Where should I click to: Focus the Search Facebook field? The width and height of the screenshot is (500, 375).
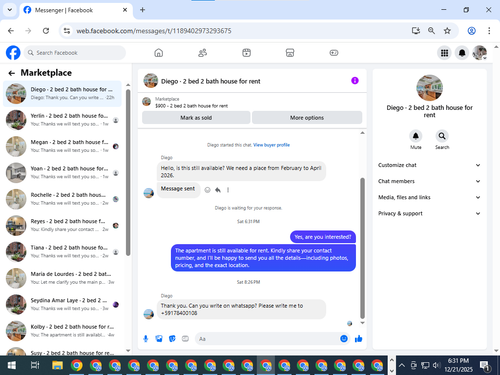[75, 53]
